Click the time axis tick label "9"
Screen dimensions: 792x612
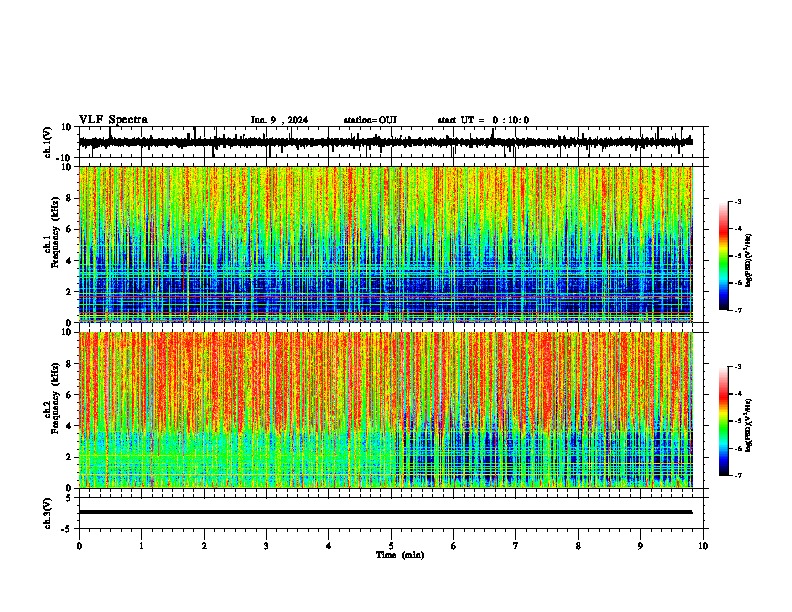[x=640, y=546]
